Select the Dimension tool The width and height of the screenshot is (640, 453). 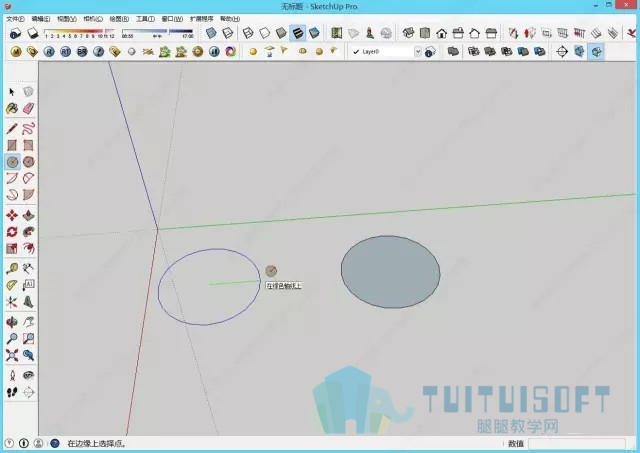(28, 269)
